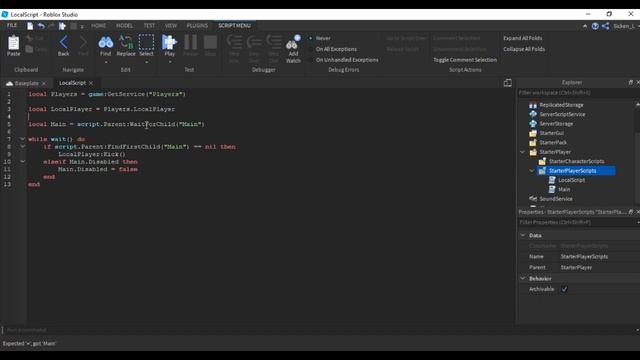The width and height of the screenshot is (640, 360).
Task: Open the Select dropdown arrow
Action: (146, 62)
